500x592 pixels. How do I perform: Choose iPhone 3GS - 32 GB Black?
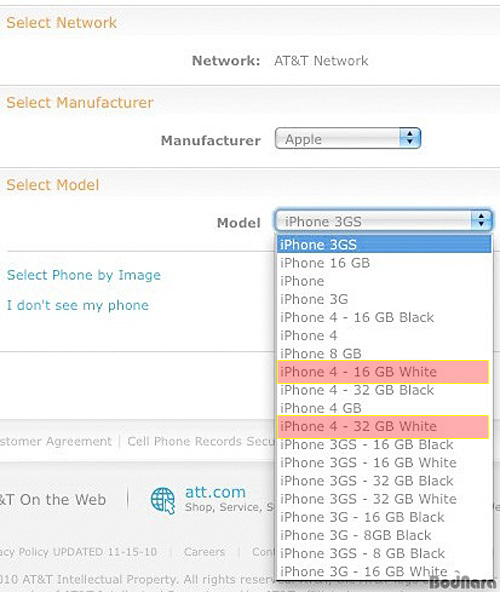[x=384, y=481]
